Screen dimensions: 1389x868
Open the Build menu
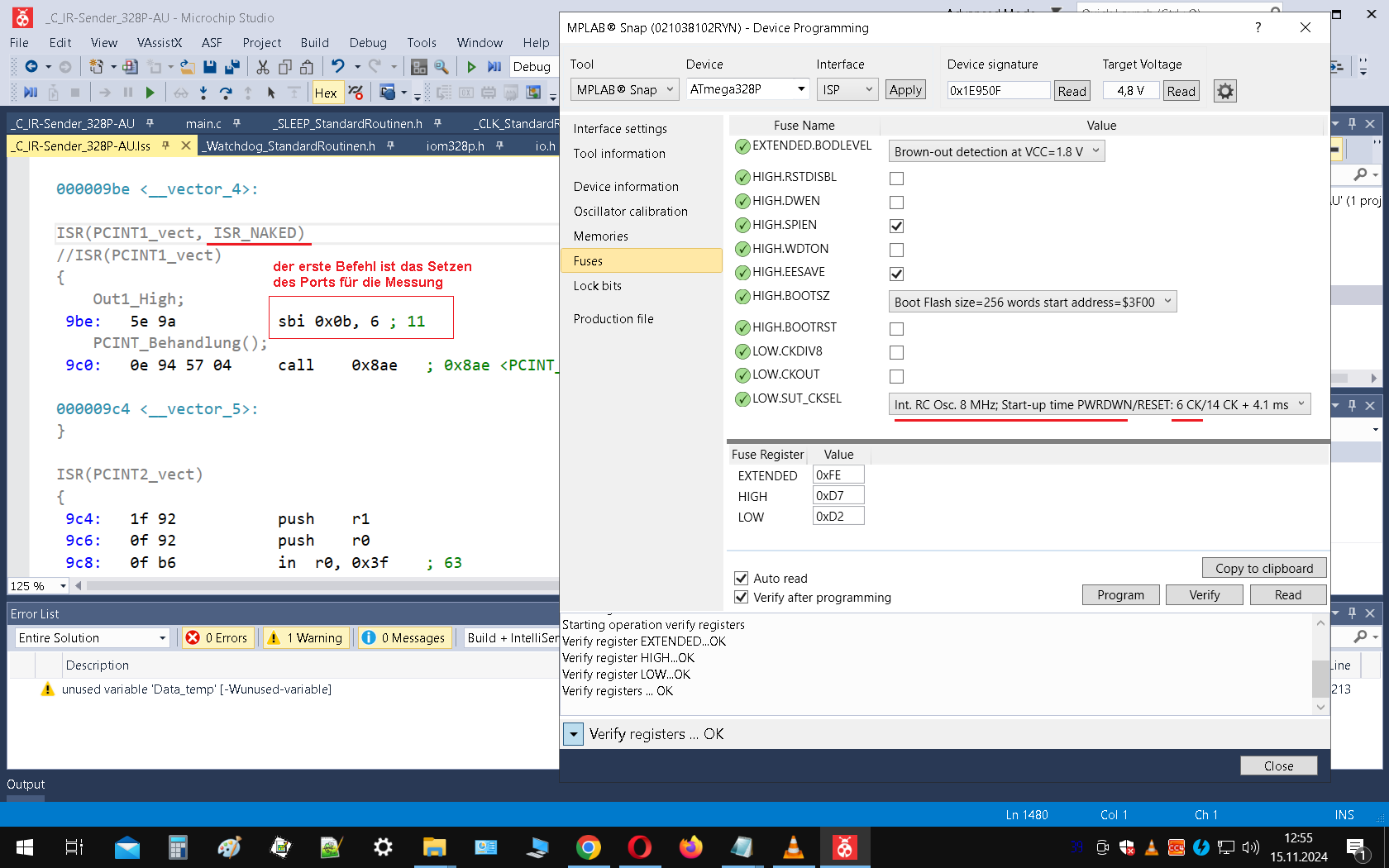(x=314, y=42)
